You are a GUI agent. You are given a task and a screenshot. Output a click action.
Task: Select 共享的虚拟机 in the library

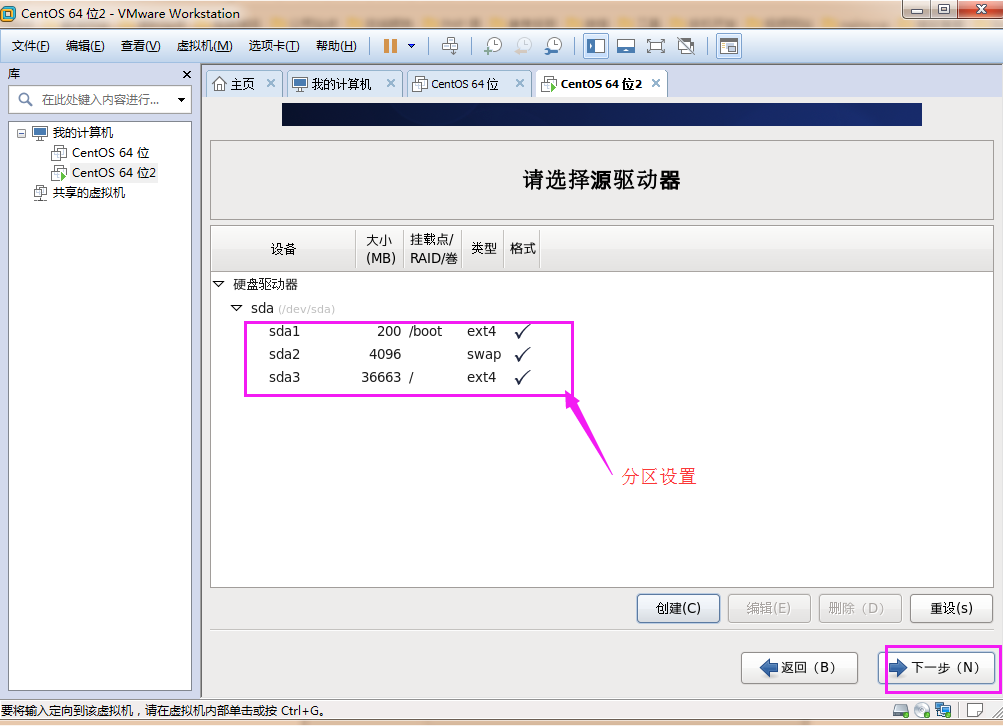click(89, 193)
